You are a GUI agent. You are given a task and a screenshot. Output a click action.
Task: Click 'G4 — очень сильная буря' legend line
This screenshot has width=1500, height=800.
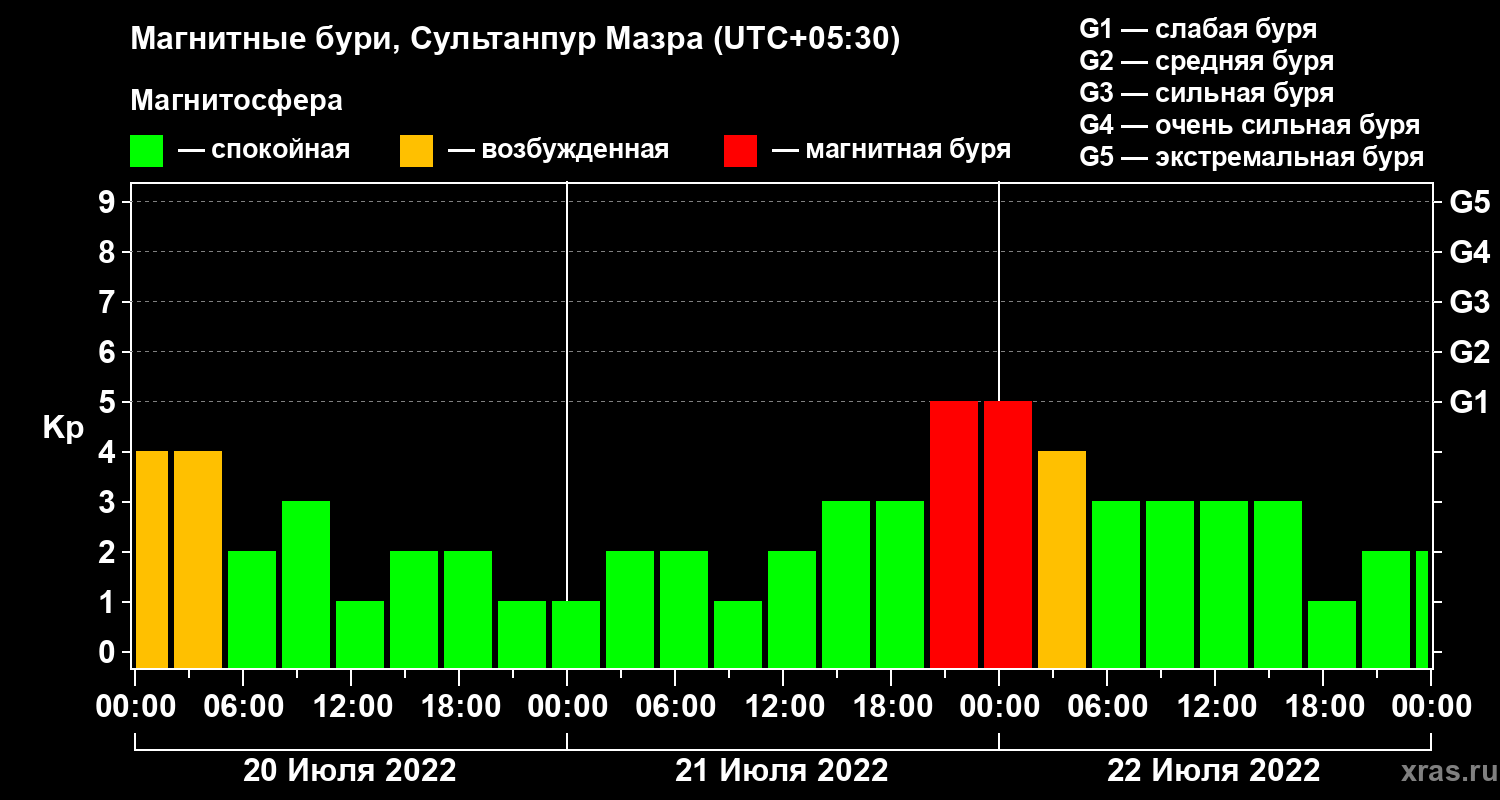(x=1250, y=125)
